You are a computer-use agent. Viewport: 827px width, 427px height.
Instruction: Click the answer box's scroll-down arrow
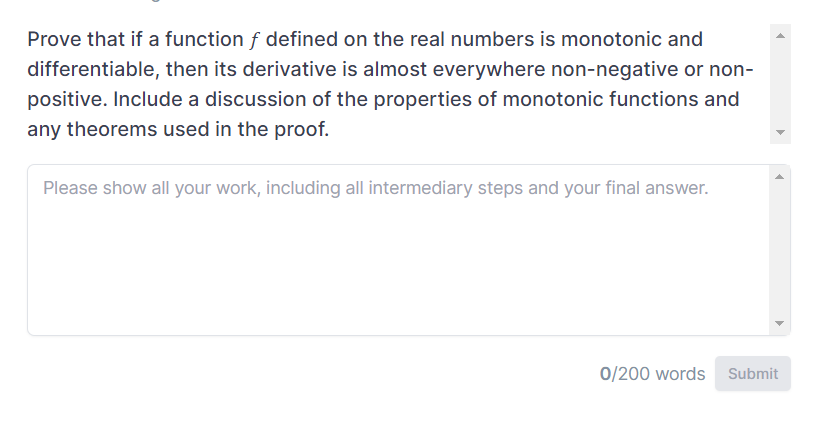click(x=781, y=323)
